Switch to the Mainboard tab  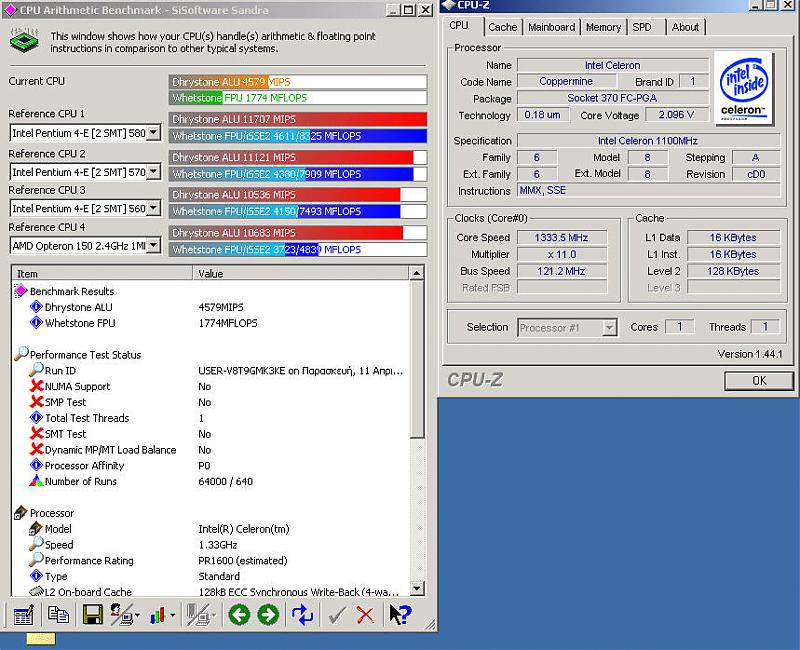(552, 27)
